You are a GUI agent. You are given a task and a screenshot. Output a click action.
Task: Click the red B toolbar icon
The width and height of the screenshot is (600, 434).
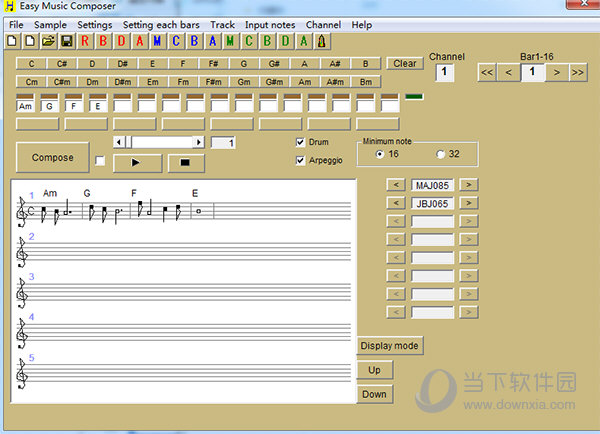point(103,41)
